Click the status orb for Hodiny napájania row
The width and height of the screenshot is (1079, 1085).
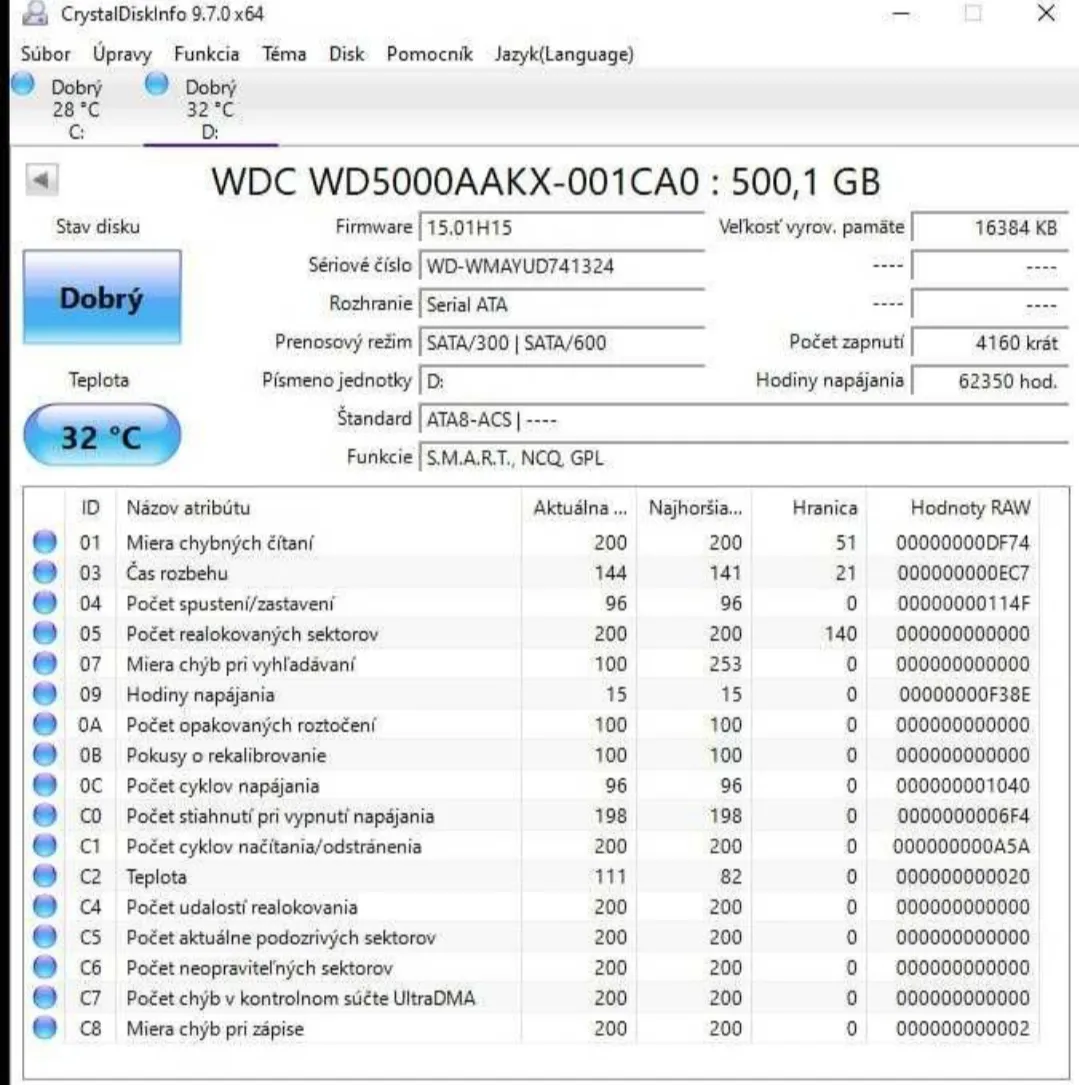(x=45, y=694)
